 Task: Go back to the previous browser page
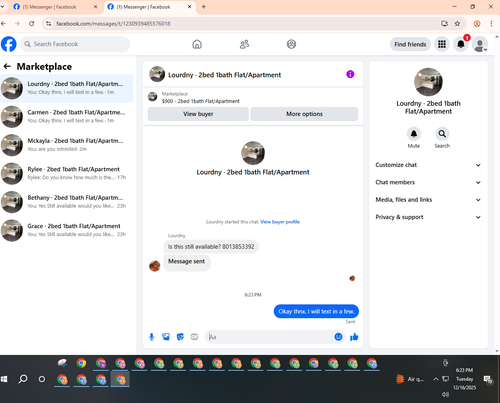(4, 24)
